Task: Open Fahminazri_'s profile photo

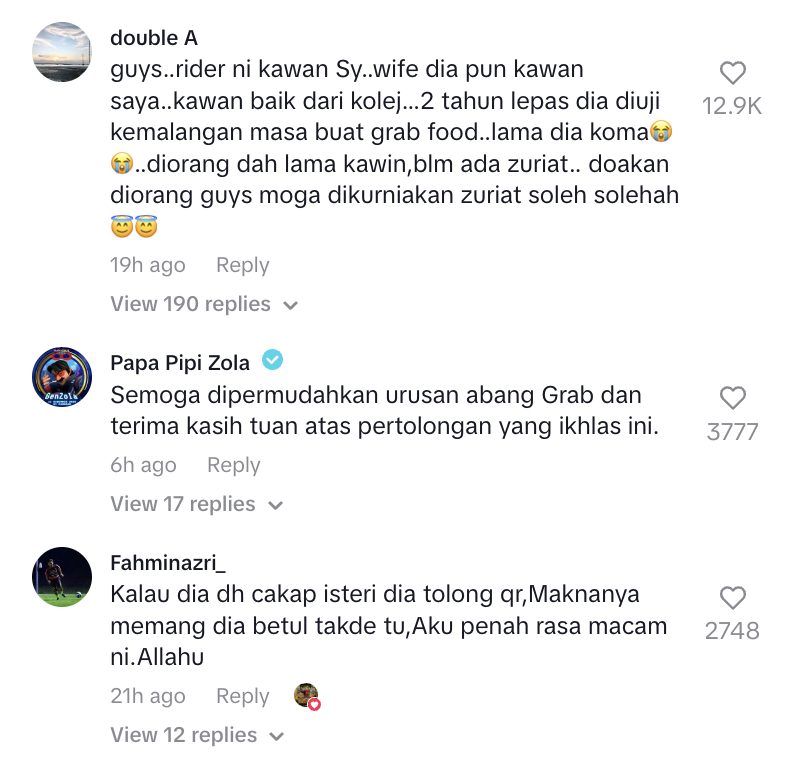Action: [x=62, y=577]
